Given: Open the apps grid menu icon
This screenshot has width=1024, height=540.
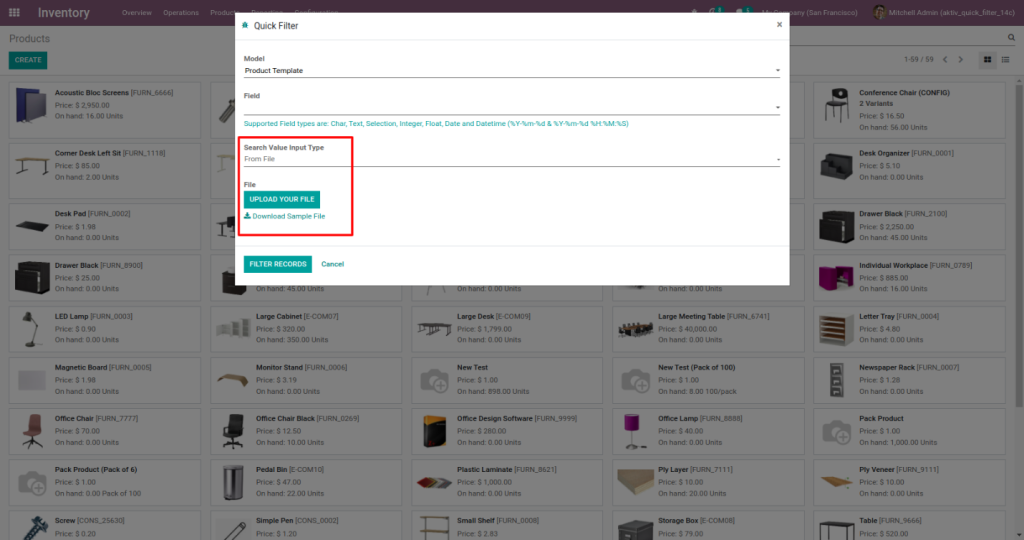Looking at the screenshot, I should pyautogui.click(x=14, y=12).
